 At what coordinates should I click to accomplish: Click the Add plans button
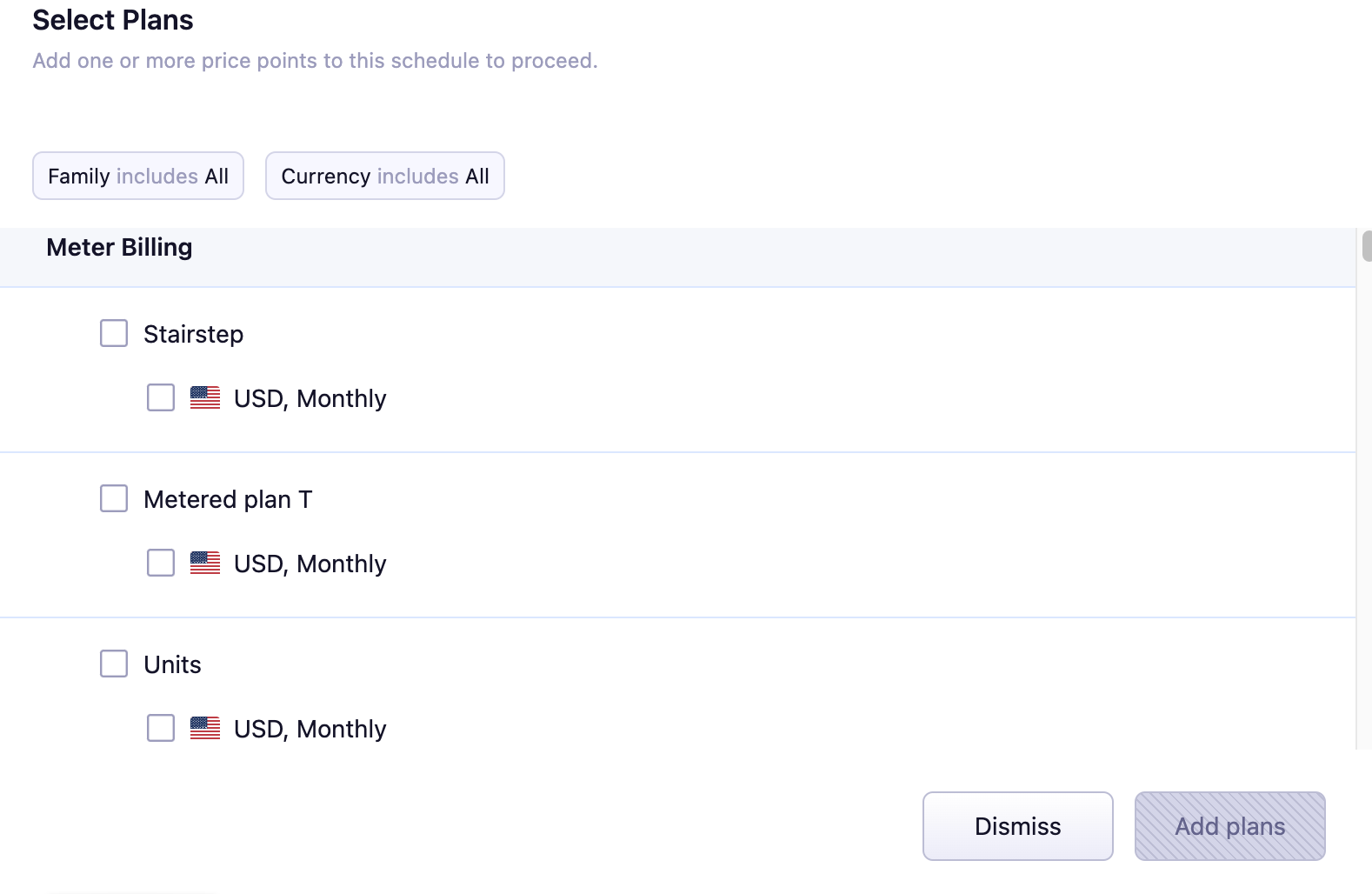1229,826
